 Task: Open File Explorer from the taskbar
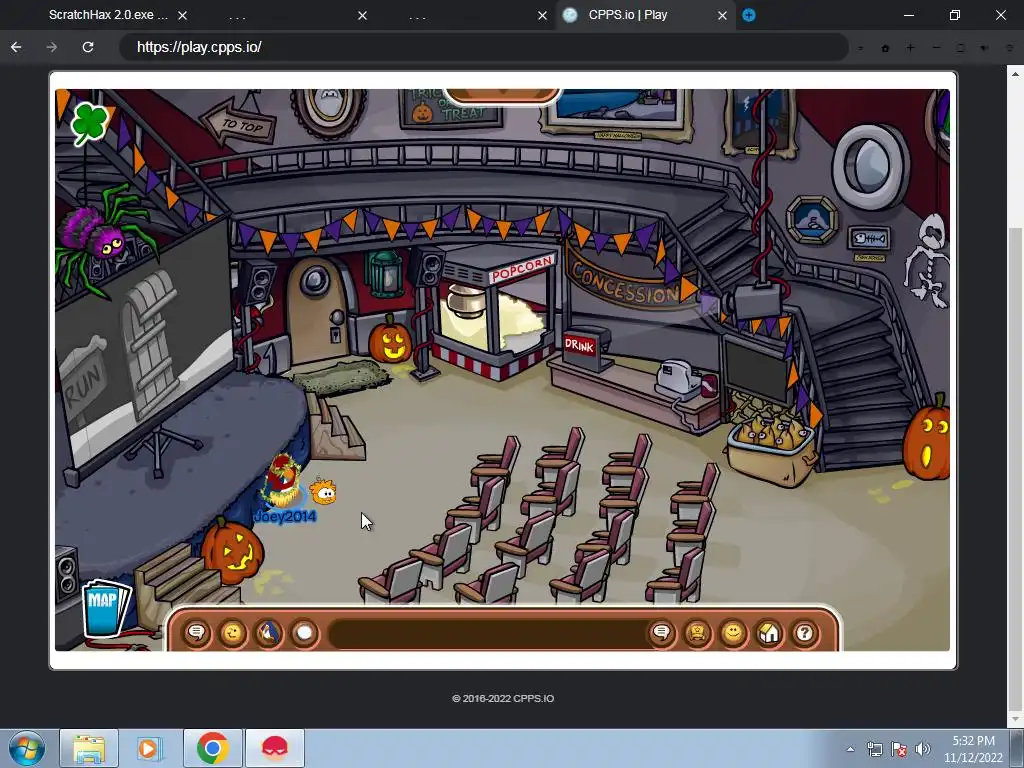click(89, 748)
